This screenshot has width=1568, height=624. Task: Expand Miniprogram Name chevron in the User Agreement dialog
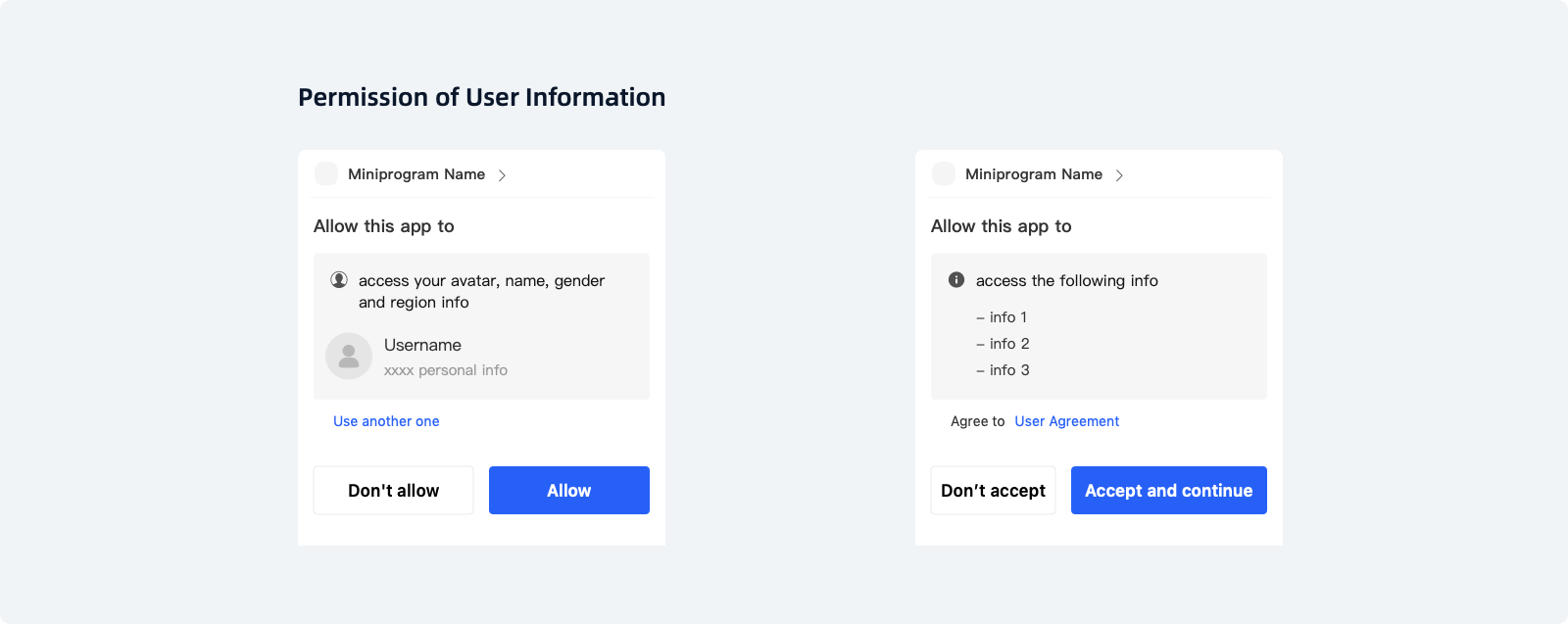[1120, 175]
